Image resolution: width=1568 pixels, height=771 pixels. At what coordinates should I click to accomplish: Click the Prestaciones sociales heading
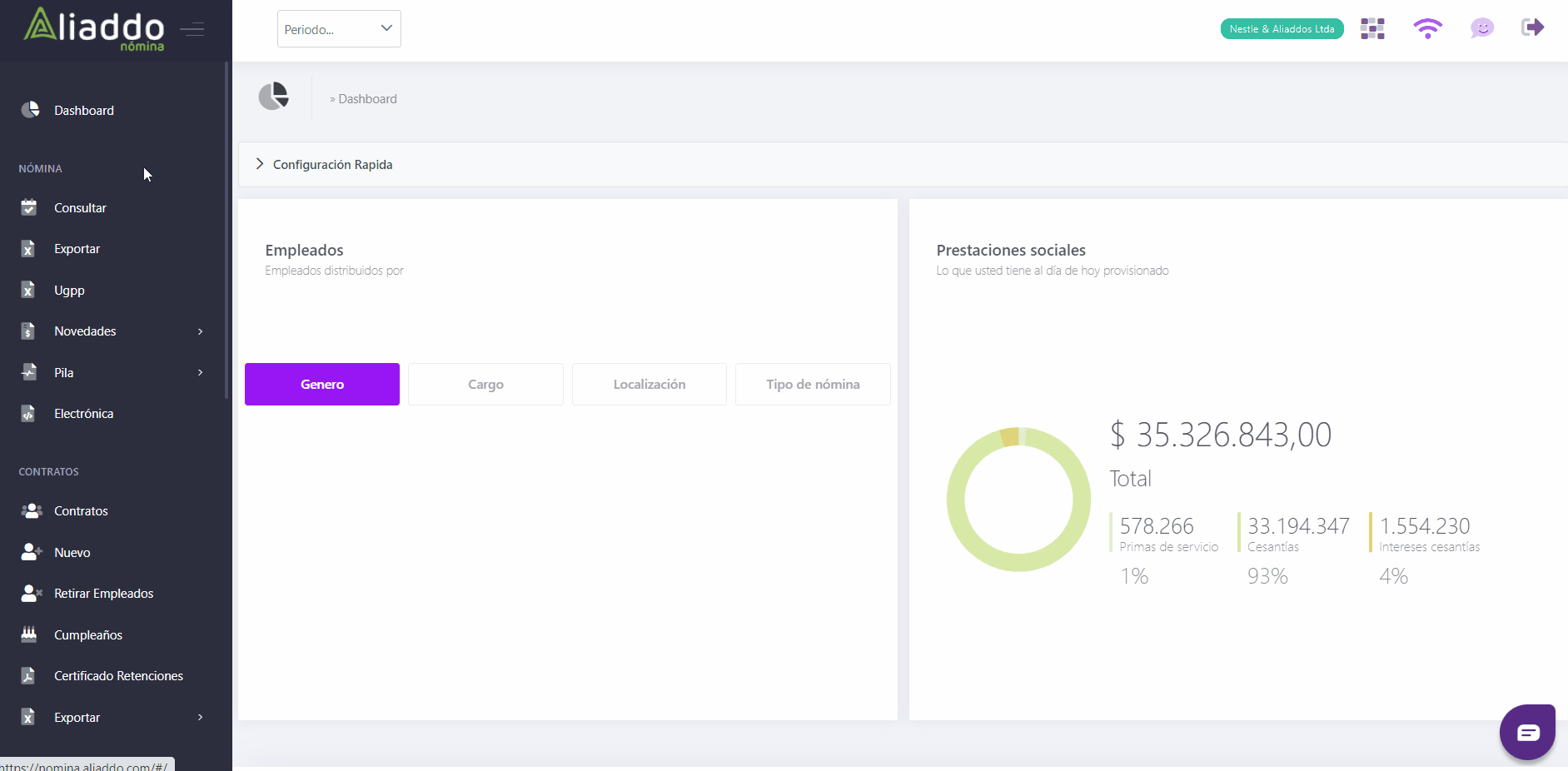(1011, 250)
